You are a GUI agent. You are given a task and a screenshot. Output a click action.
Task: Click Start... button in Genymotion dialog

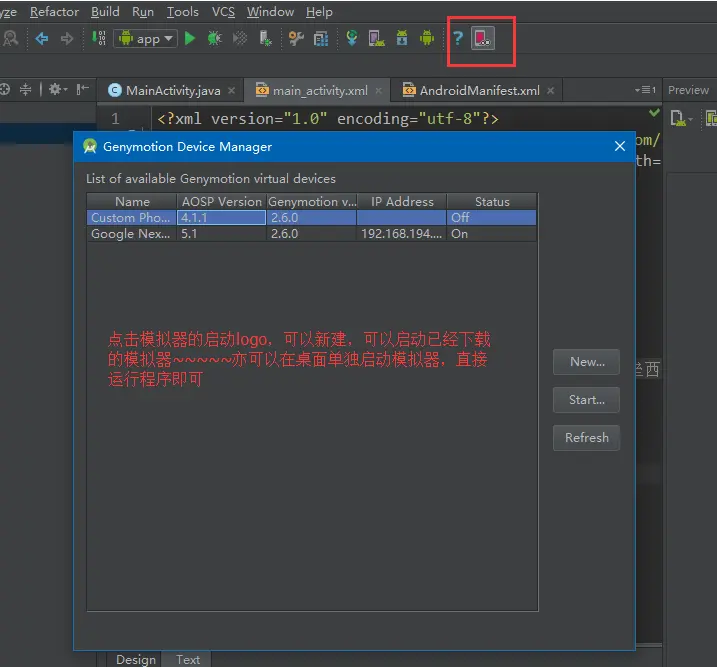[587, 400]
